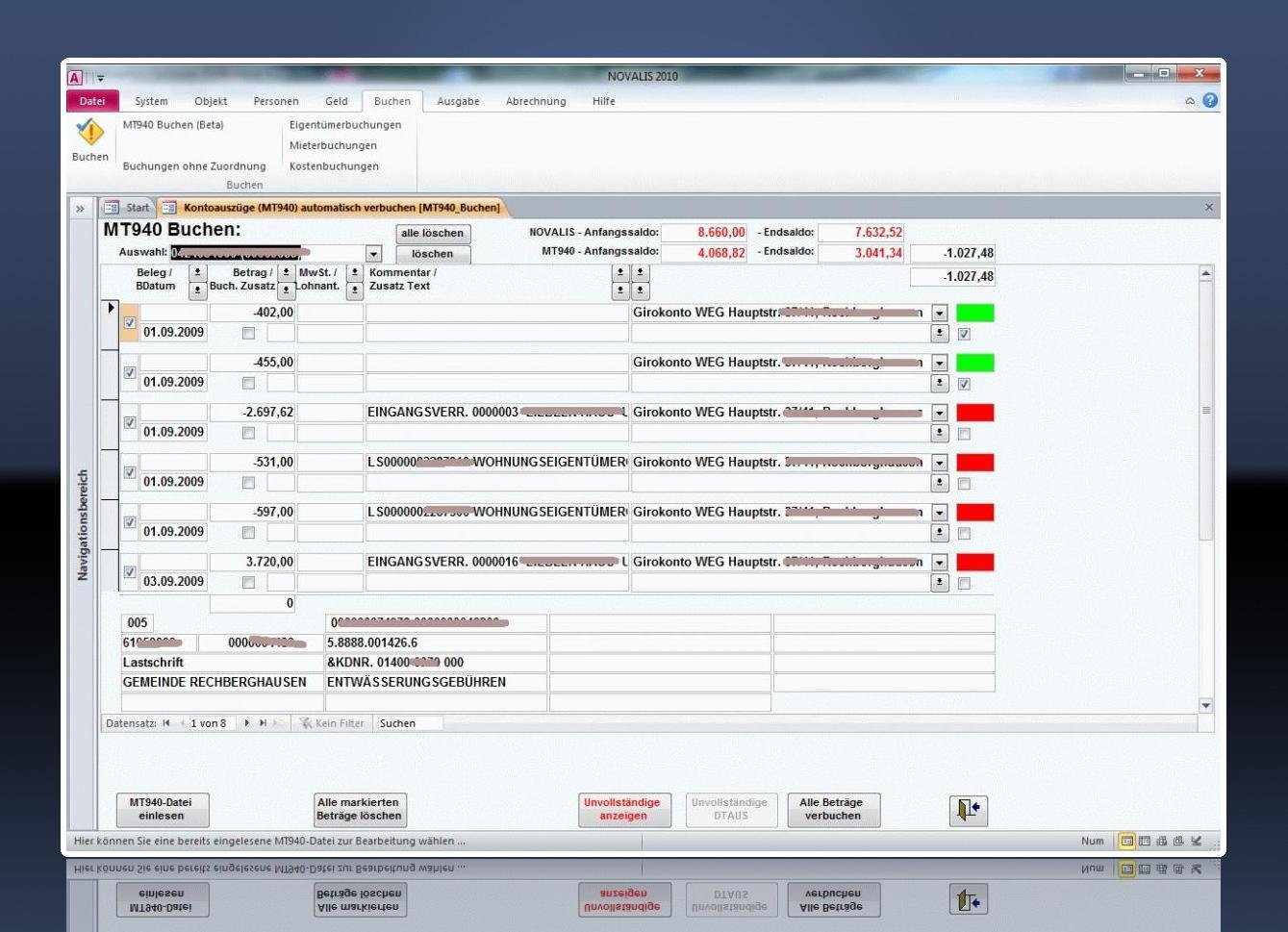The height and width of the screenshot is (932, 1288).
Task: Toggle the selection checkbox for -2.697,62 row
Action: (130, 423)
